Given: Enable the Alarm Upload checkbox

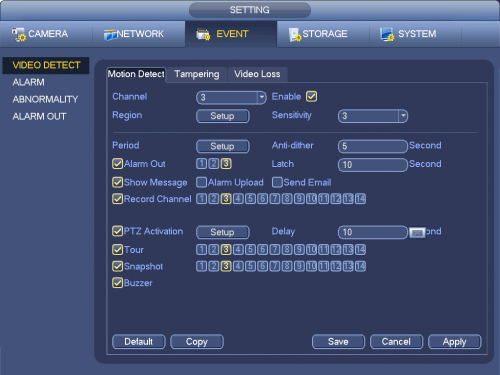Looking at the screenshot, I should pyautogui.click(x=201, y=182).
